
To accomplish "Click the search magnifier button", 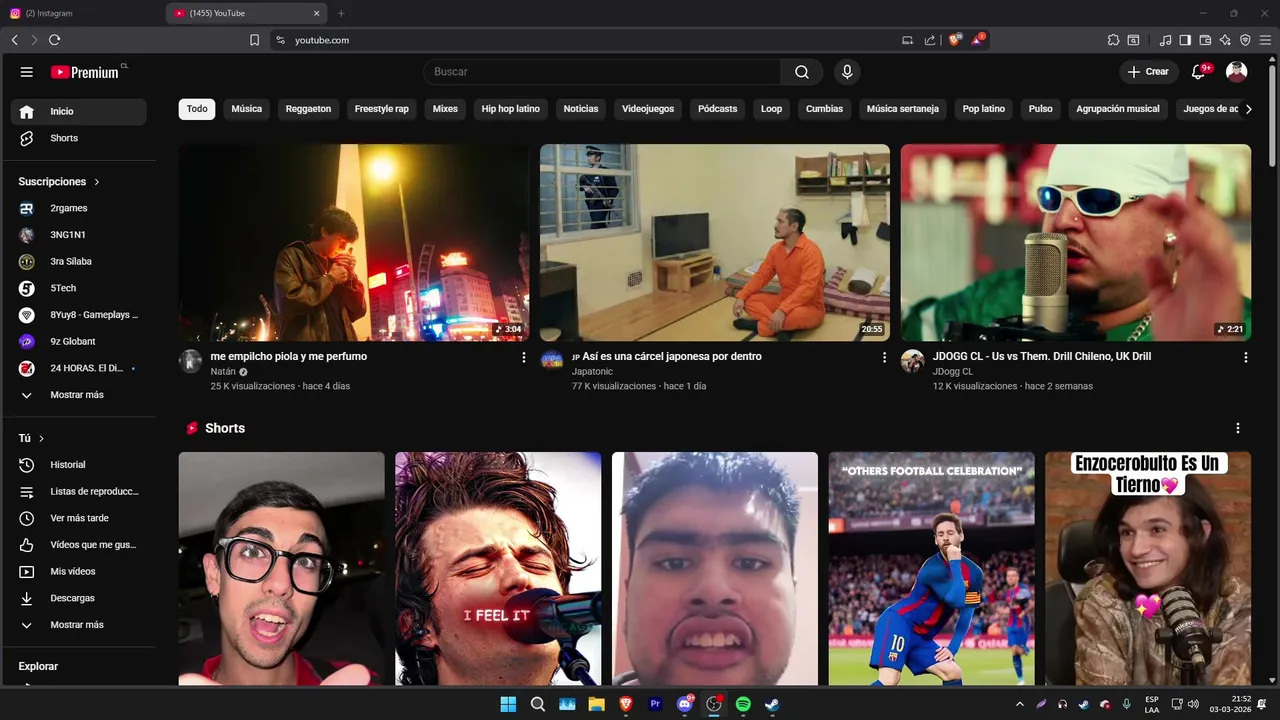I will click(x=802, y=72).
